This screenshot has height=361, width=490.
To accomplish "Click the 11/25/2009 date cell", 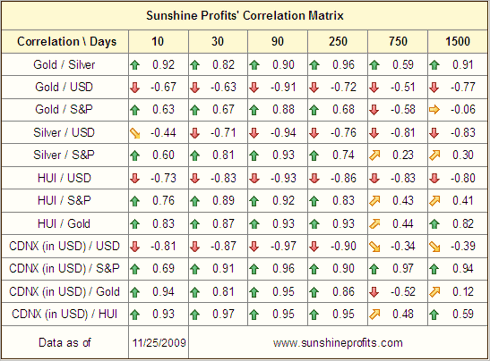I will [159, 343].
